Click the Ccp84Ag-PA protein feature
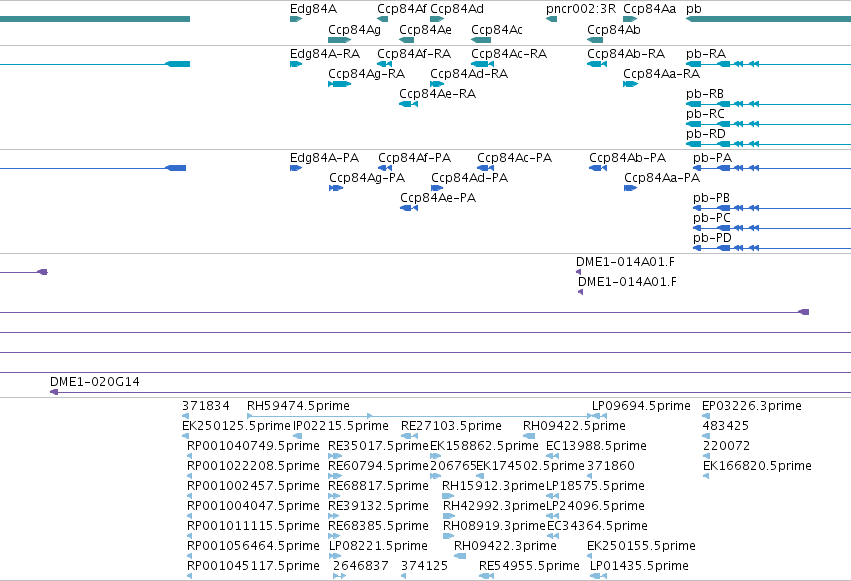Image resolution: width=851 pixels, height=581 pixels. [x=336, y=188]
